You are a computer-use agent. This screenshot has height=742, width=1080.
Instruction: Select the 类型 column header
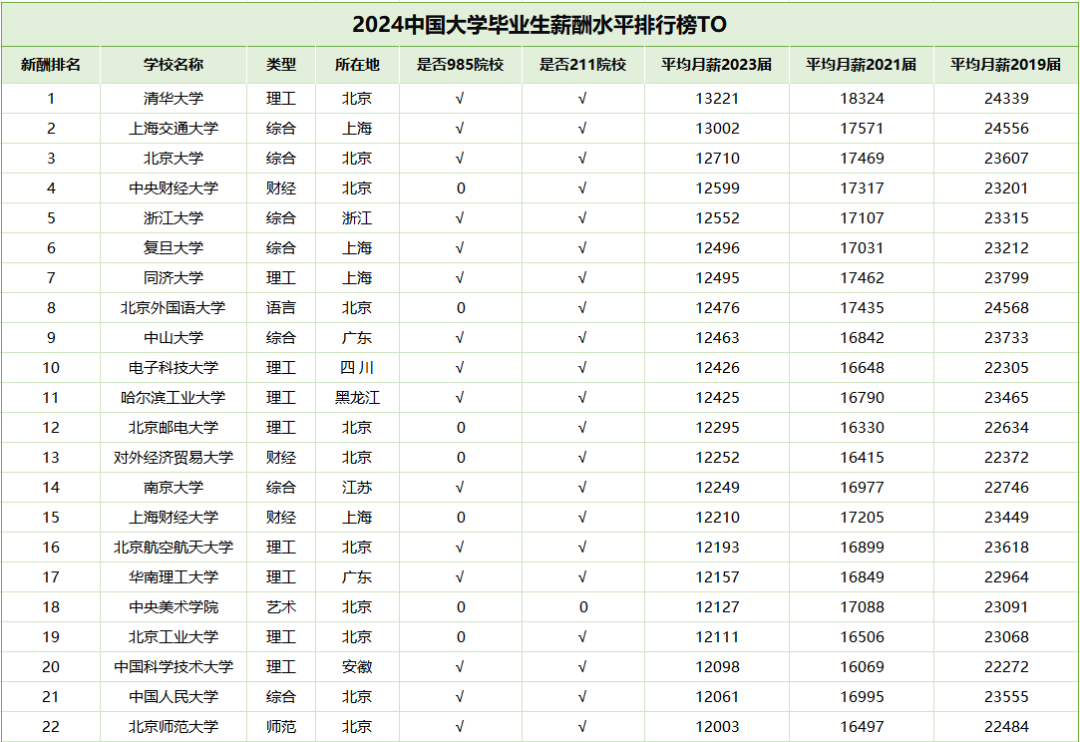(x=281, y=65)
